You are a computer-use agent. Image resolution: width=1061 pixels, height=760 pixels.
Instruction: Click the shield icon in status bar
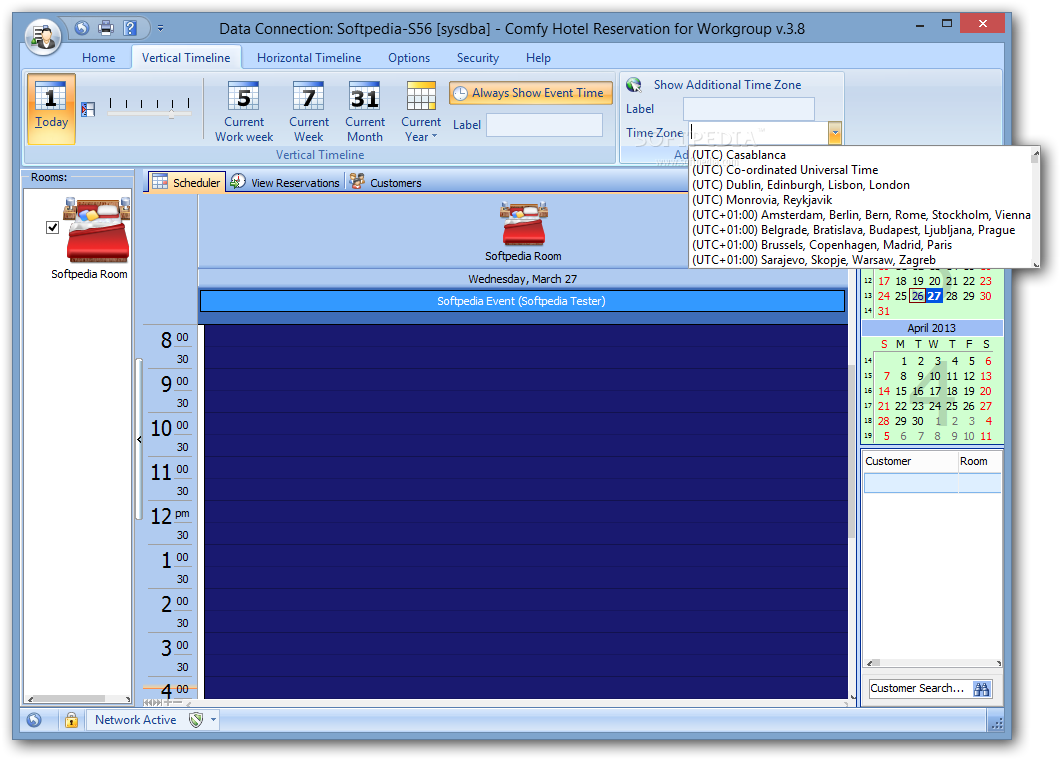pos(196,720)
